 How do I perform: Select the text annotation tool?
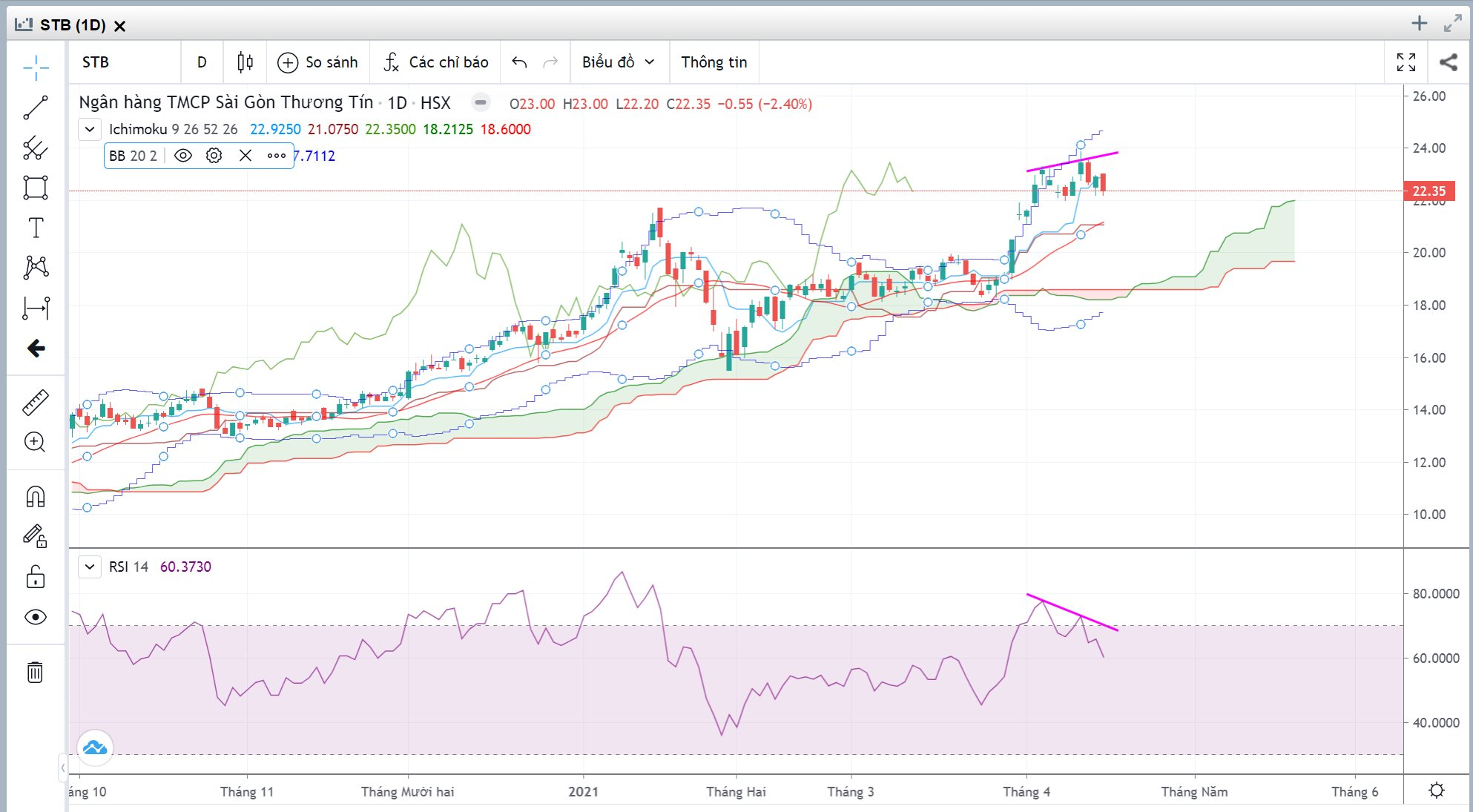tap(35, 228)
